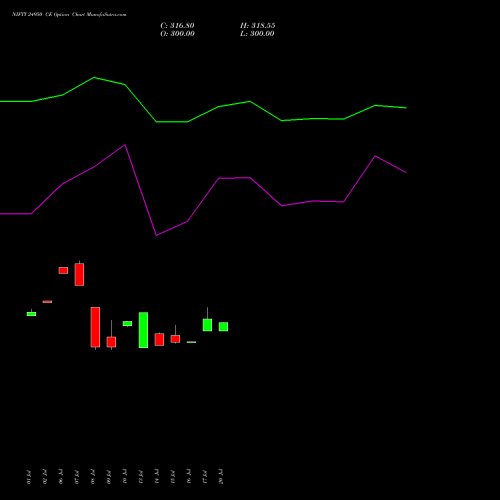This screenshot has height=500, width=500.
Task: Click the high value H: 318.55
Action: (258, 26)
